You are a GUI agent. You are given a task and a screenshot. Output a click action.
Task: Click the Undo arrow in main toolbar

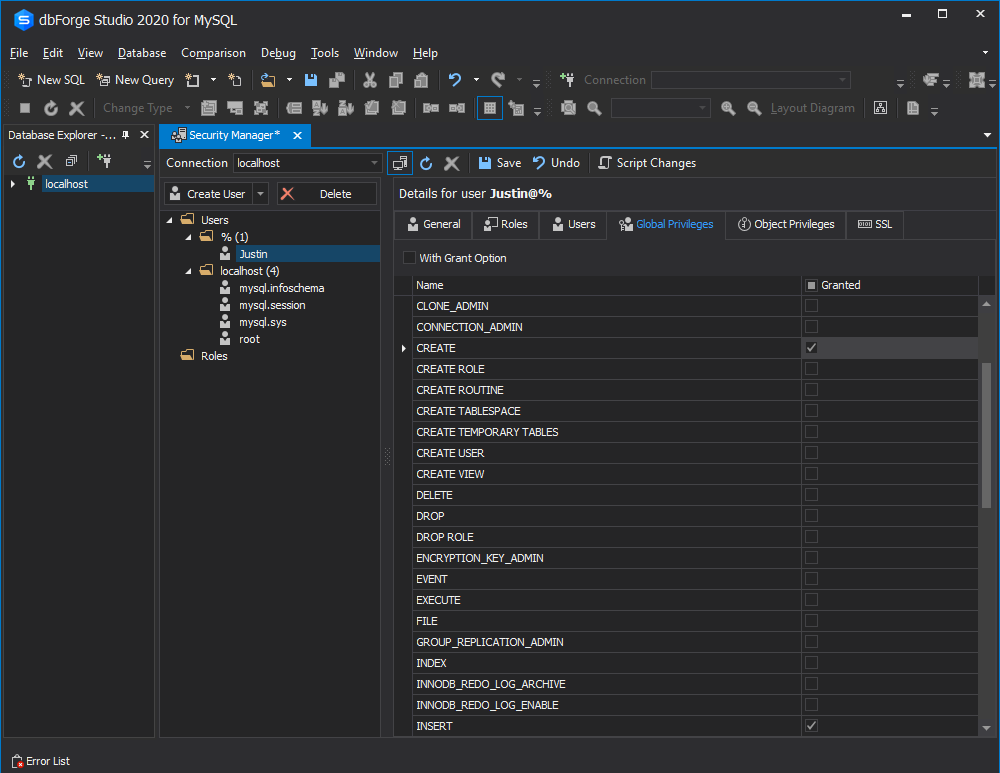pos(455,80)
